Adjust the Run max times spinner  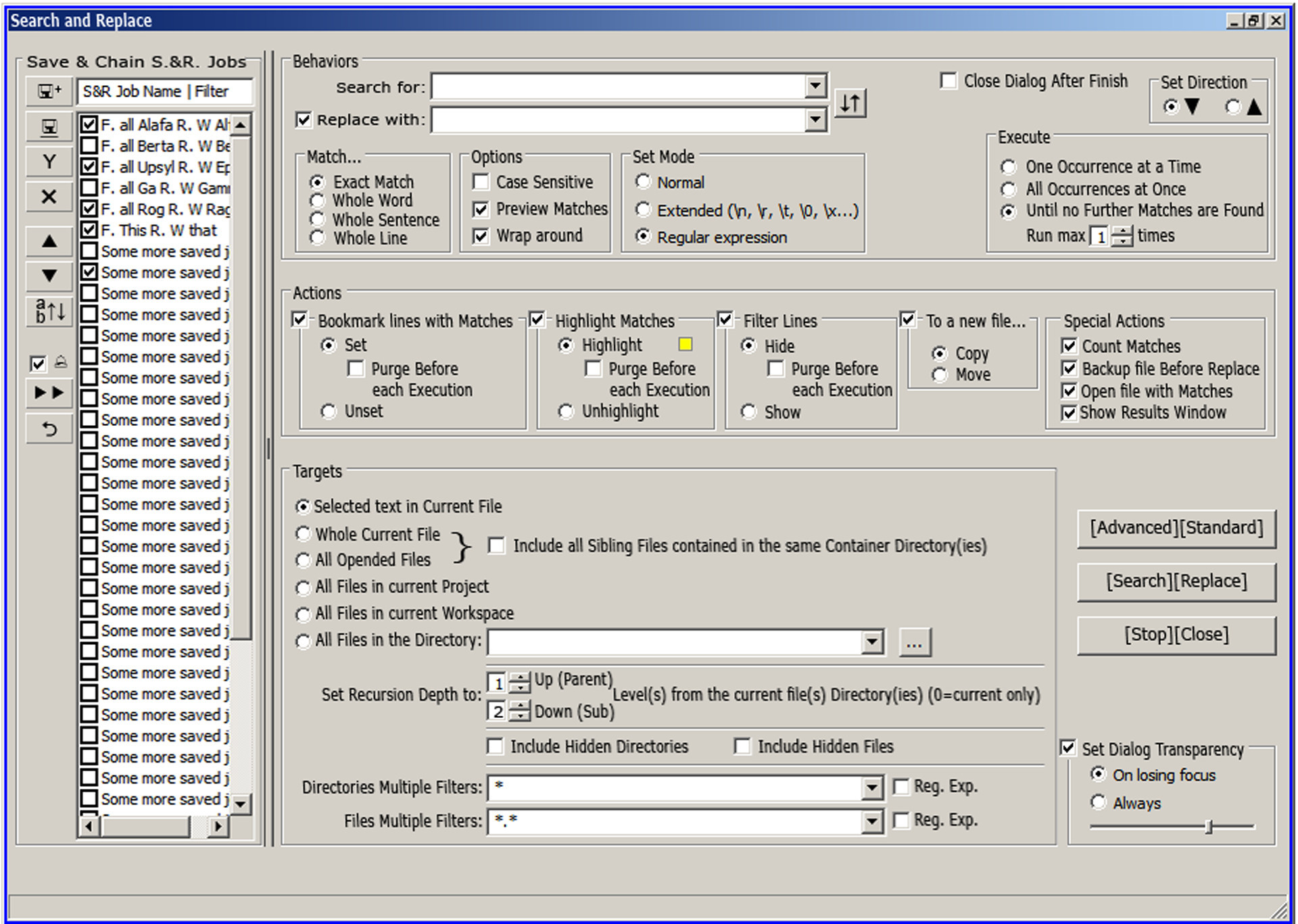[x=1122, y=237]
